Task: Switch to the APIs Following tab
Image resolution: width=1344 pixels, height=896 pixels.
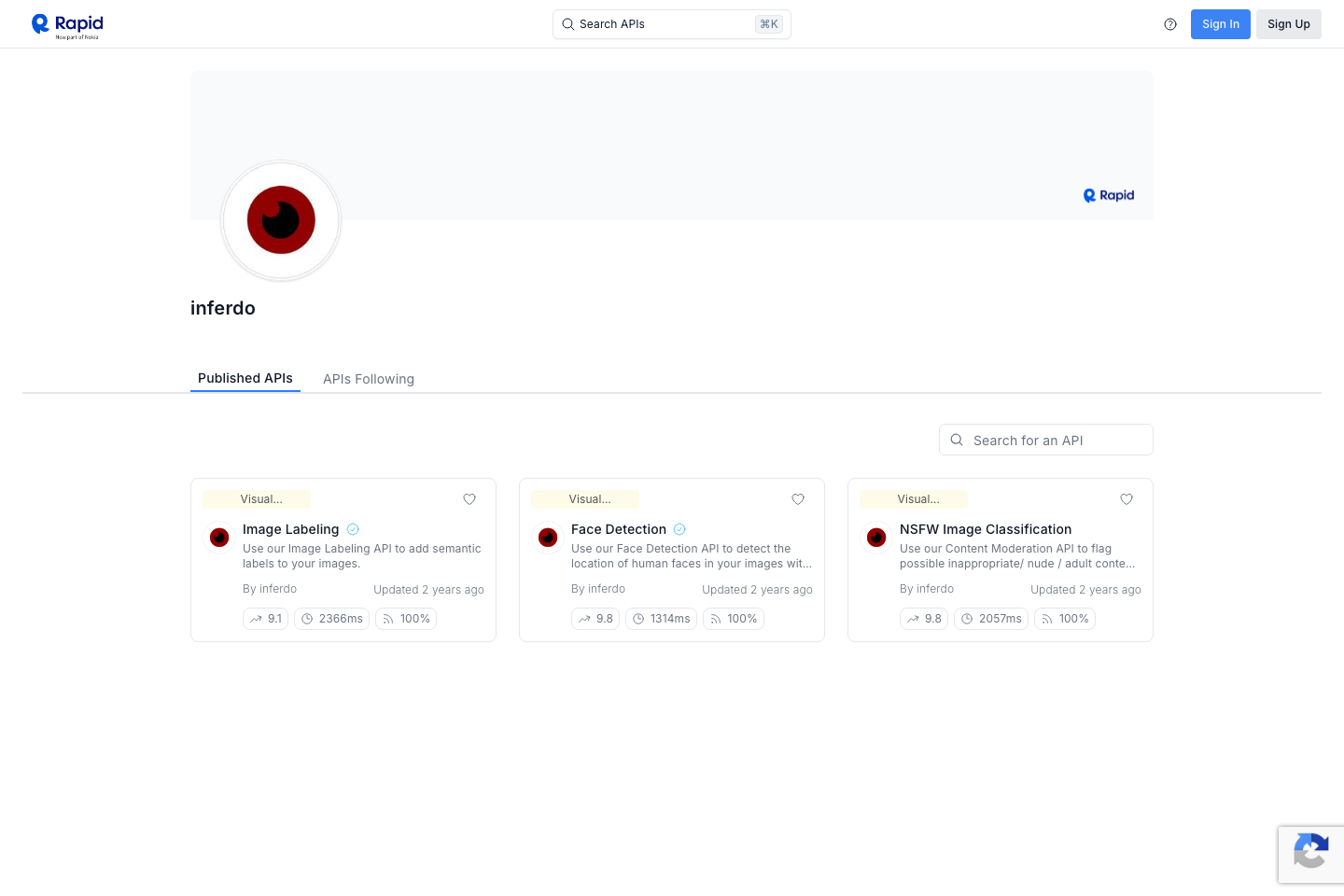Action: click(369, 378)
